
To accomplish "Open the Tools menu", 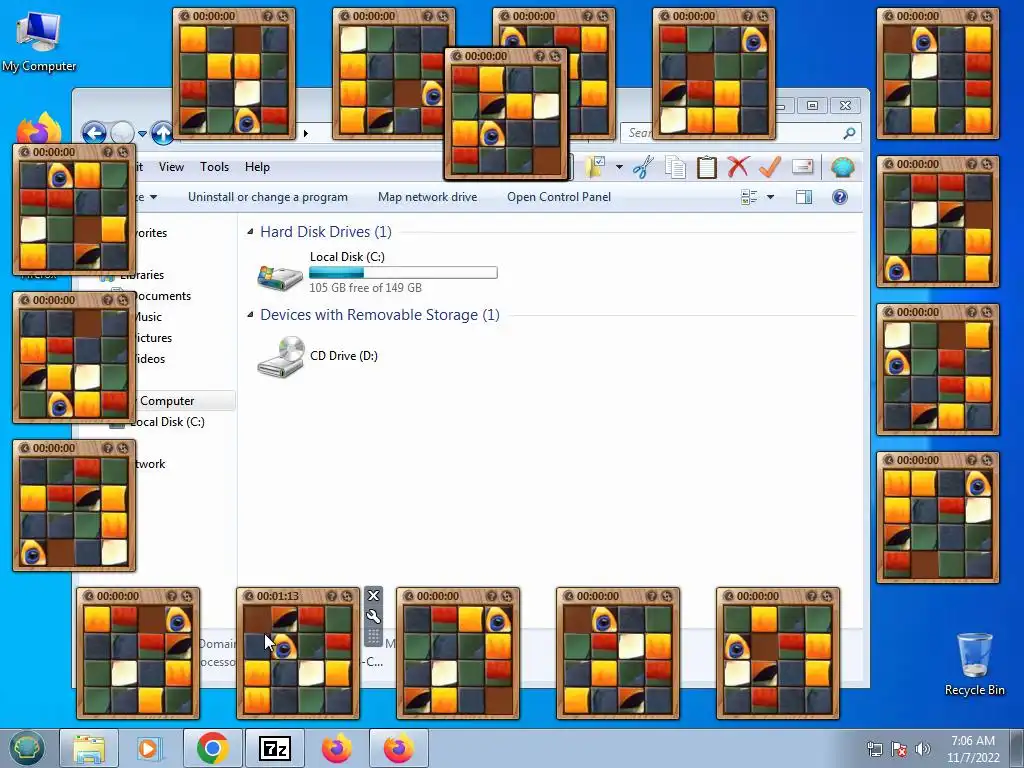I will (x=214, y=167).
